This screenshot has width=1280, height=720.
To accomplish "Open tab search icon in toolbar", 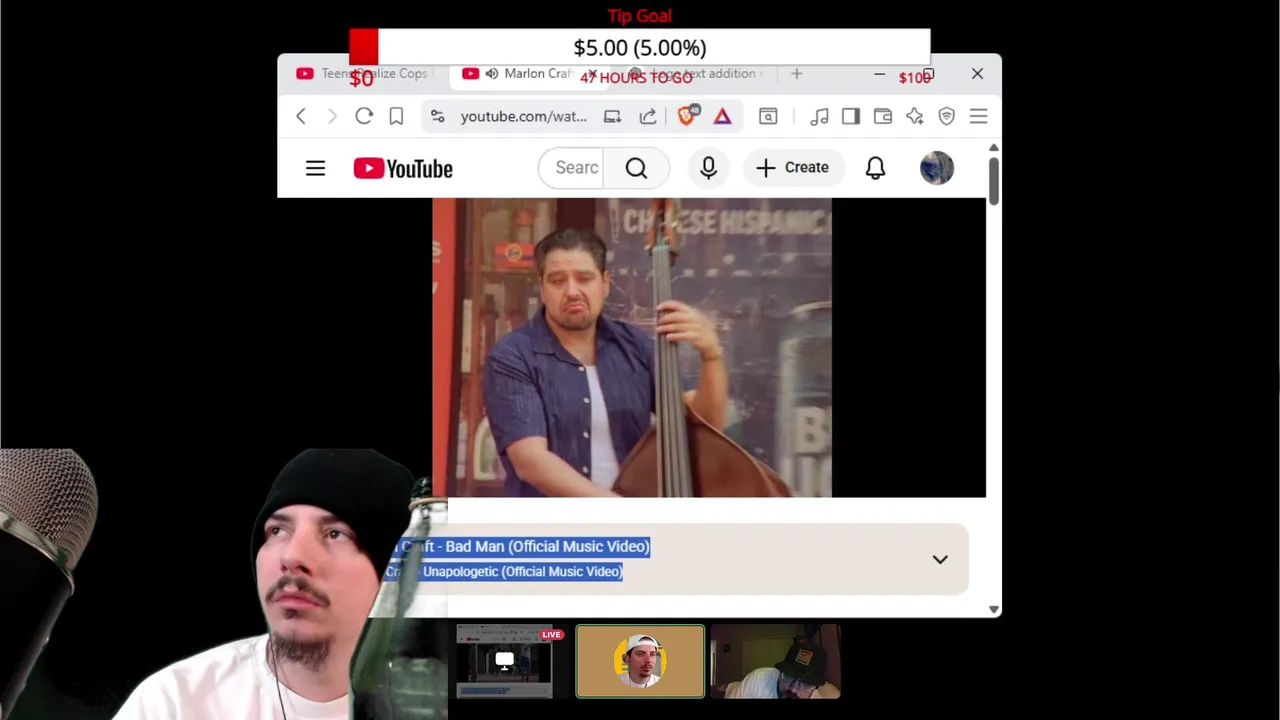I will coord(768,117).
